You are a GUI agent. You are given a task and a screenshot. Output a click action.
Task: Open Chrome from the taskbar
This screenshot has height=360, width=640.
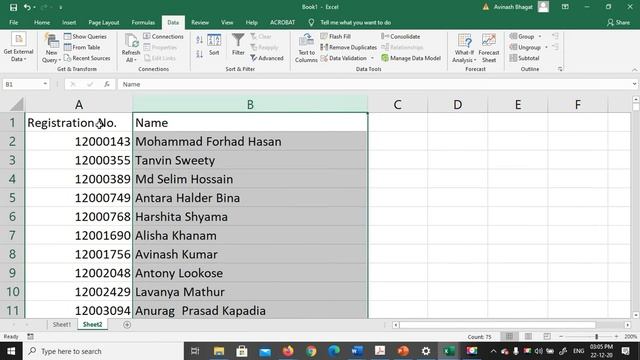311,351
